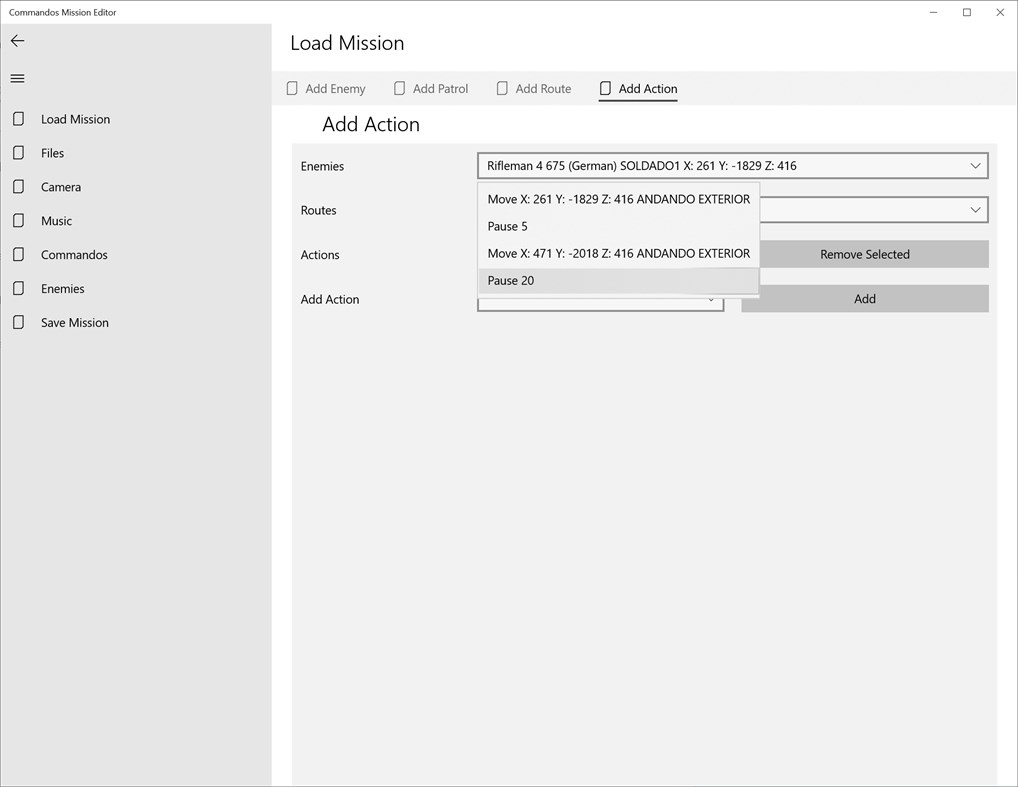This screenshot has width=1018, height=787.
Task: Click the Add Action tab icon
Action: [x=605, y=88]
